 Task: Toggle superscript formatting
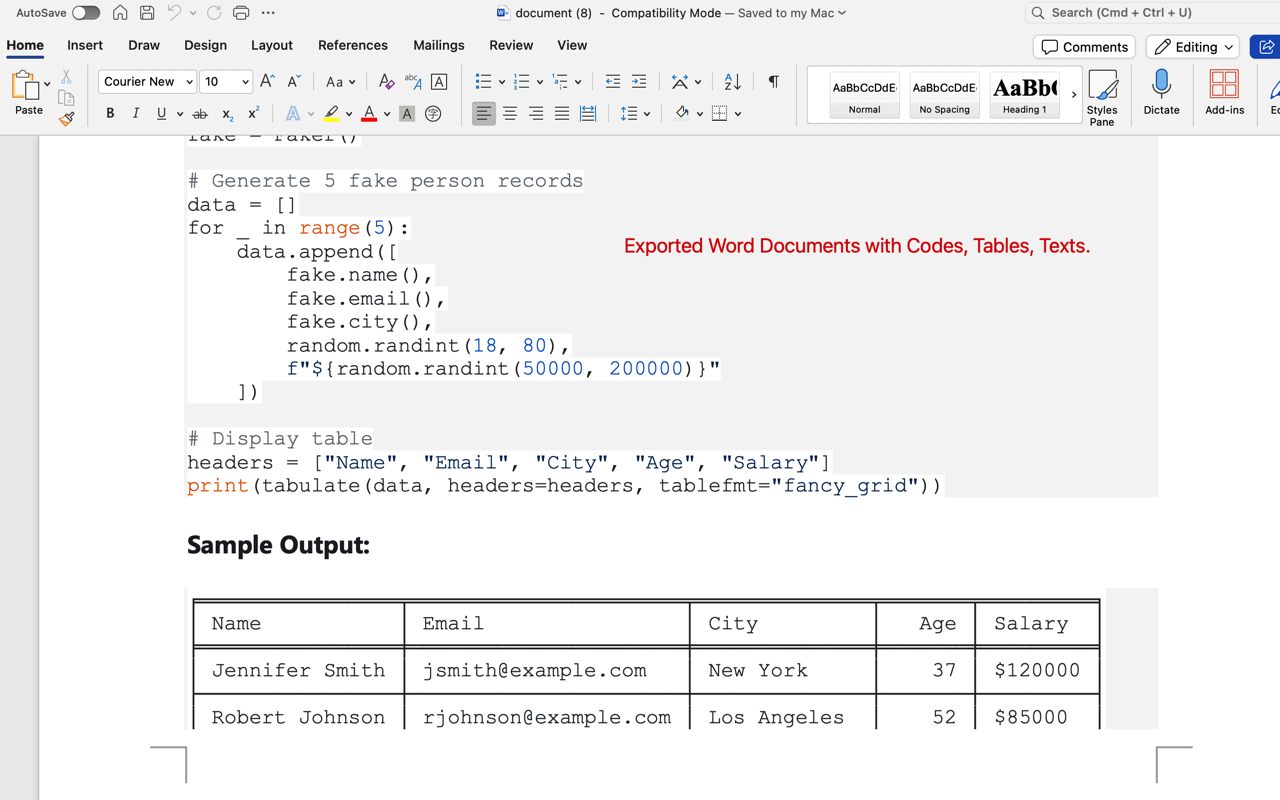[253, 114]
